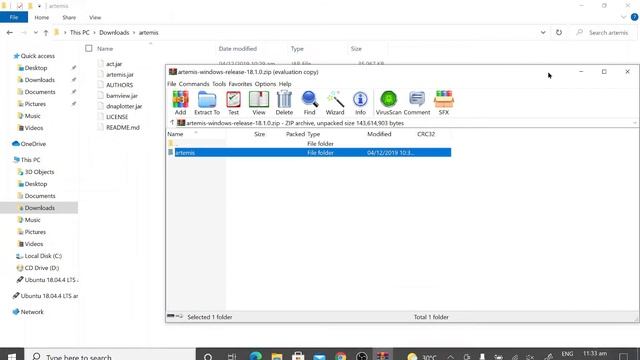Screen dimensions: 640x360
Task: Open the WinRAR path bar dropdown
Action: click(x=635, y=123)
